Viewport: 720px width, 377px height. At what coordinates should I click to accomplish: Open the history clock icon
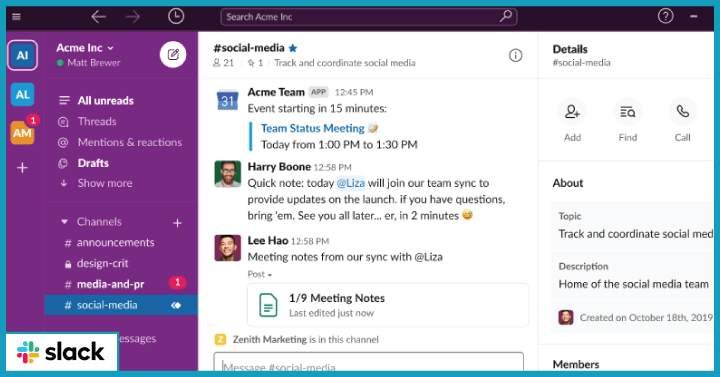coord(176,17)
